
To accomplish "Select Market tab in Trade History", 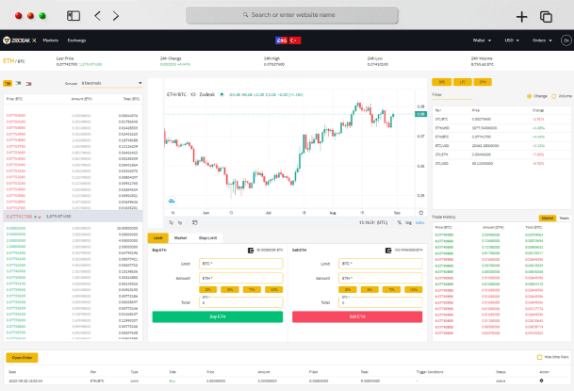I will pyautogui.click(x=547, y=218).
